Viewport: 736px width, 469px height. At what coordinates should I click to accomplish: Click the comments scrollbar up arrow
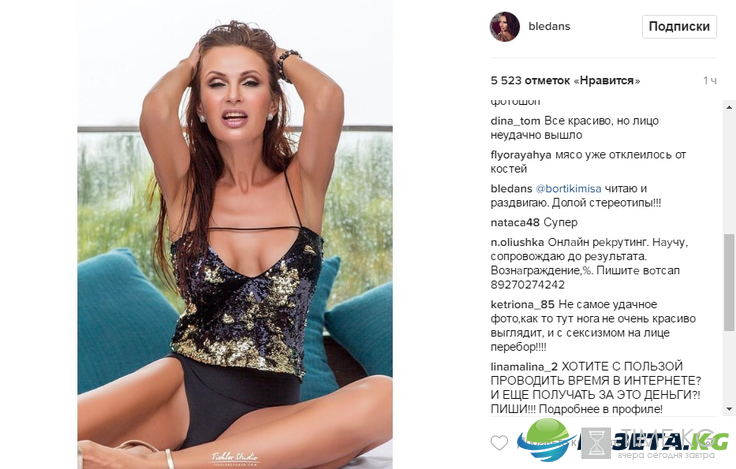coord(729,108)
